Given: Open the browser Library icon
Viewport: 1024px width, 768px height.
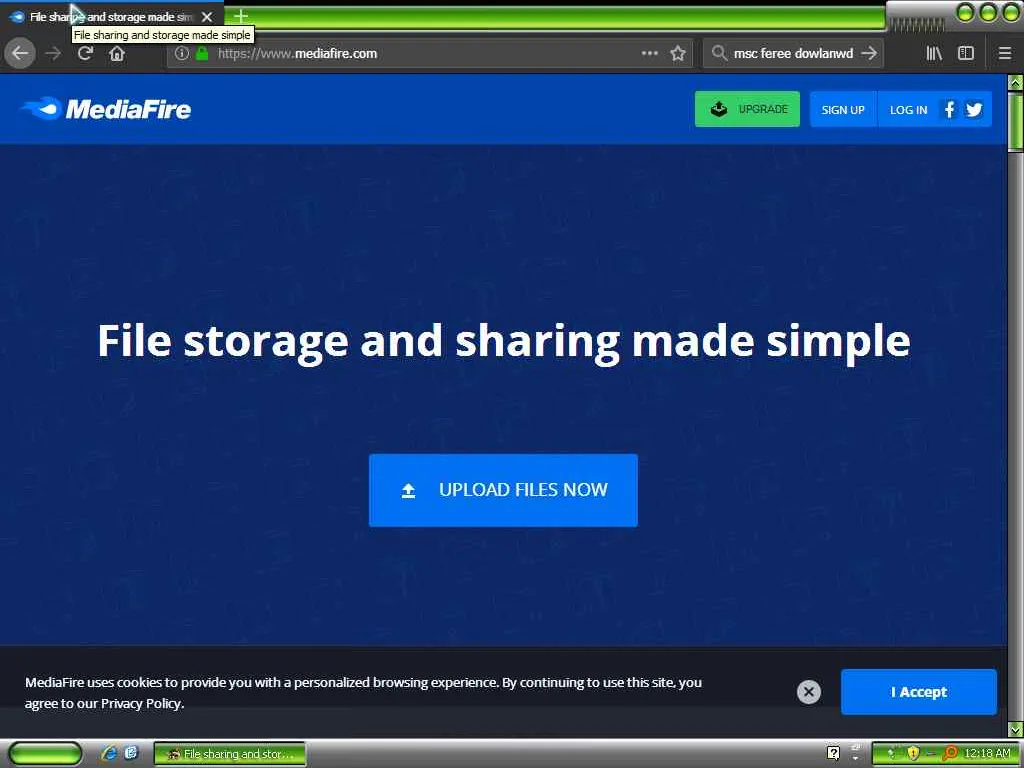Looking at the screenshot, I should coord(934,54).
